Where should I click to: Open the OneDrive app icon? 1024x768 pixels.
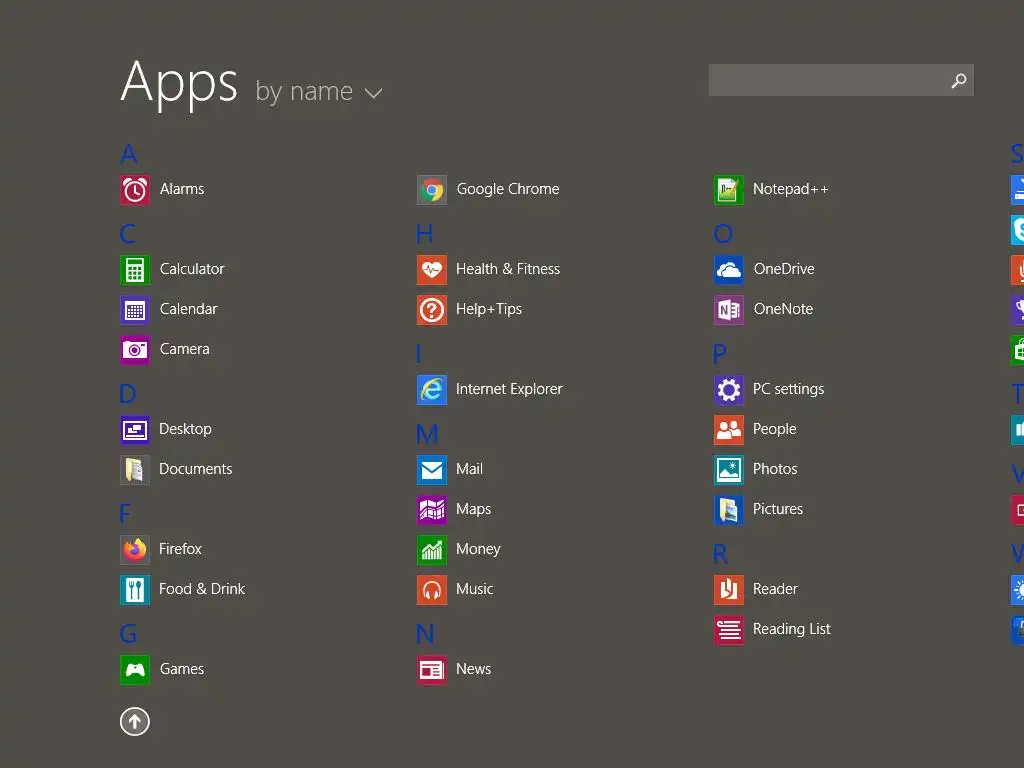729,270
